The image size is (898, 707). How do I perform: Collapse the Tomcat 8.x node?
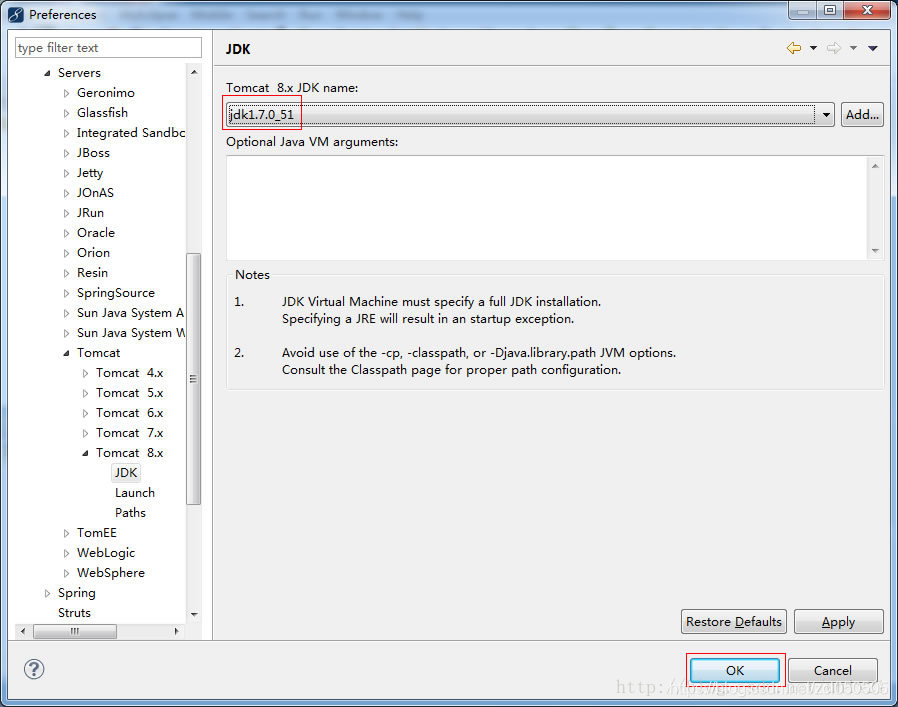85,453
